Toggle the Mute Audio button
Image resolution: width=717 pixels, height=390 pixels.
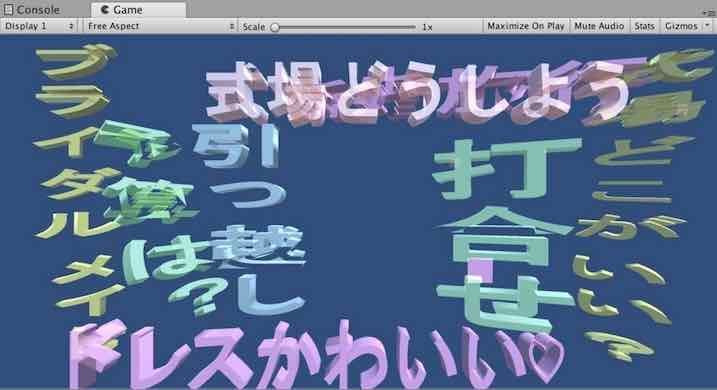(x=599, y=27)
